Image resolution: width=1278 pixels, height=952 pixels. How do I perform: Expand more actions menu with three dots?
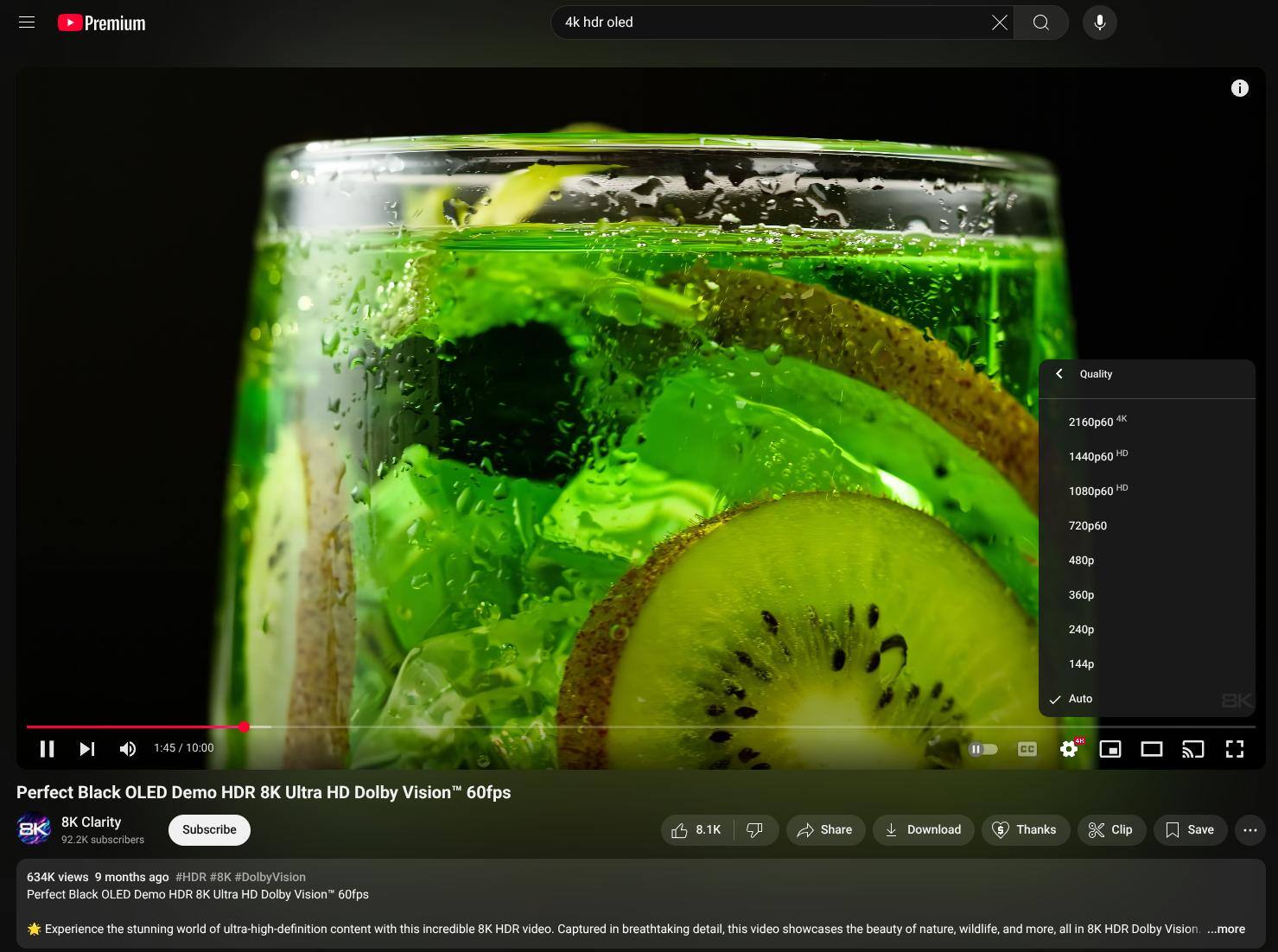(x=1249, y=830)
